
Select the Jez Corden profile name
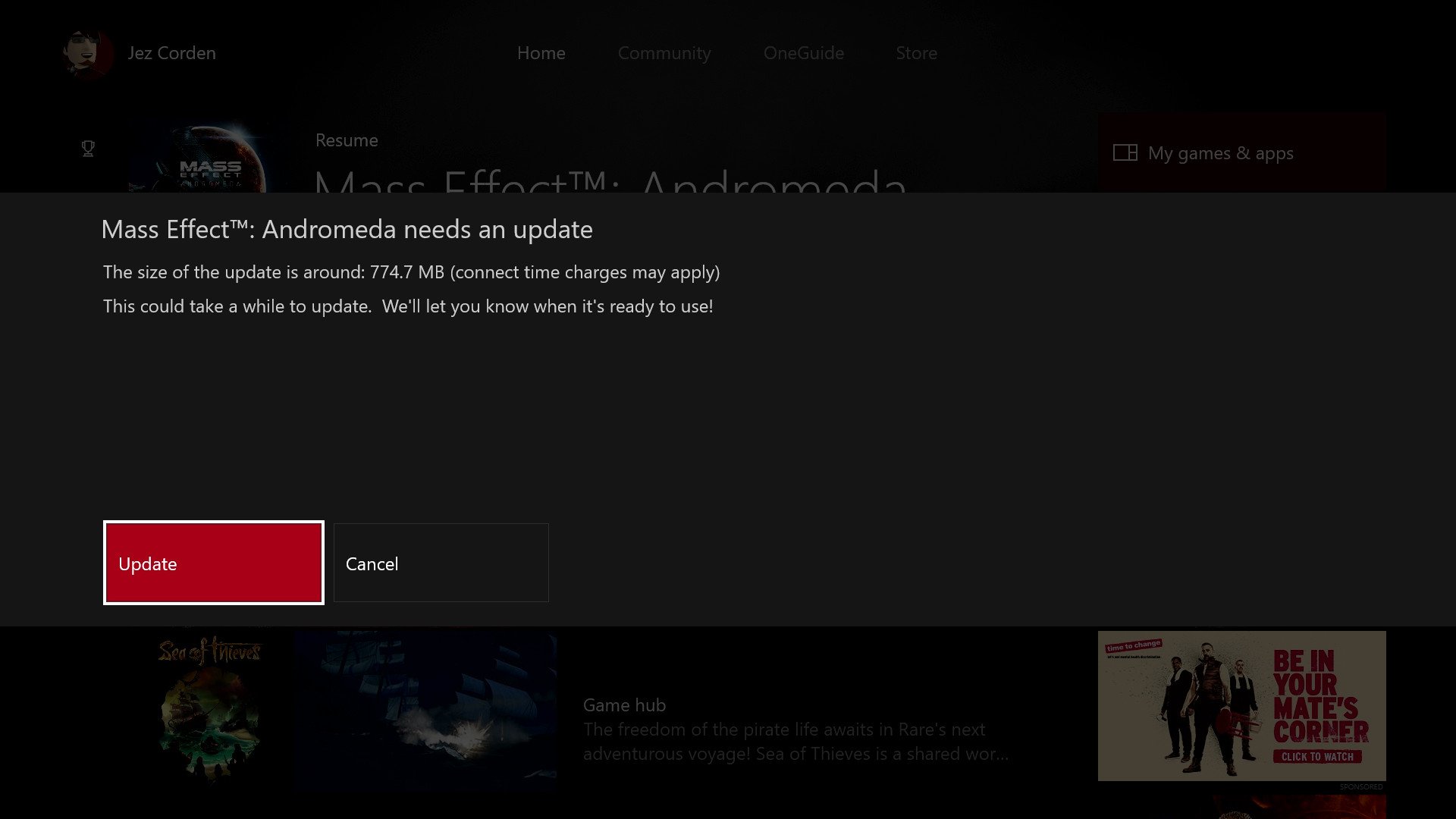(171, 53)
